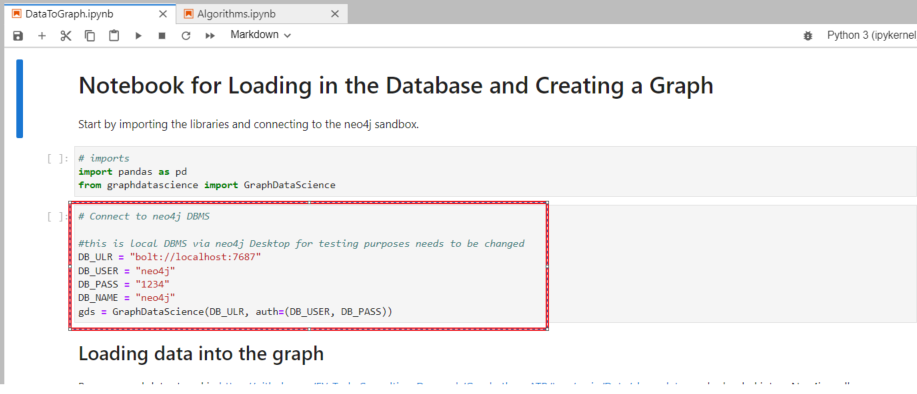Save the notebook with the floppy disk icon
917x394 pixels.
click(x=18, y=36)
